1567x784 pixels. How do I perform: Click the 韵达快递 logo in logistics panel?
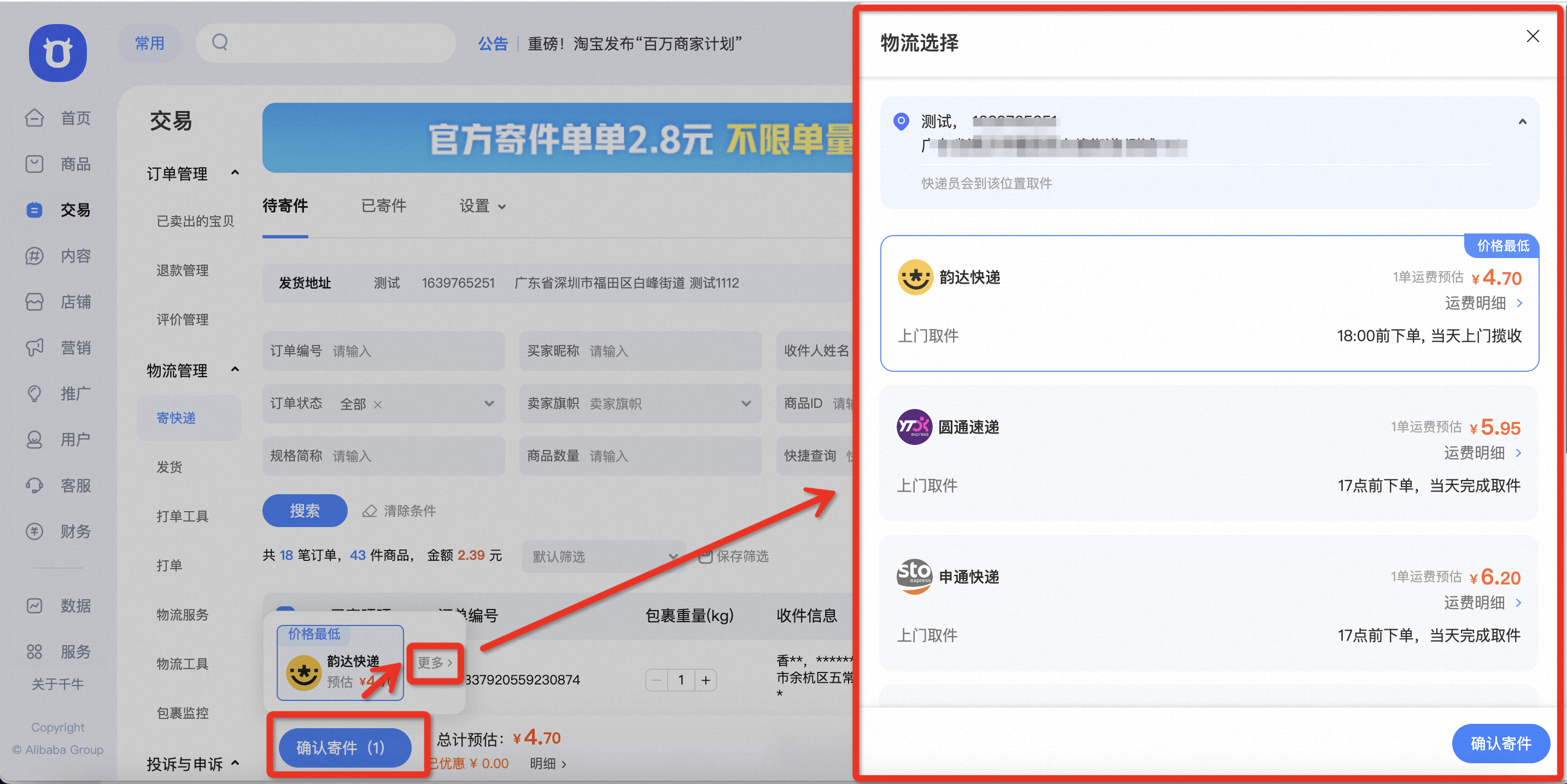coord(915,277)
